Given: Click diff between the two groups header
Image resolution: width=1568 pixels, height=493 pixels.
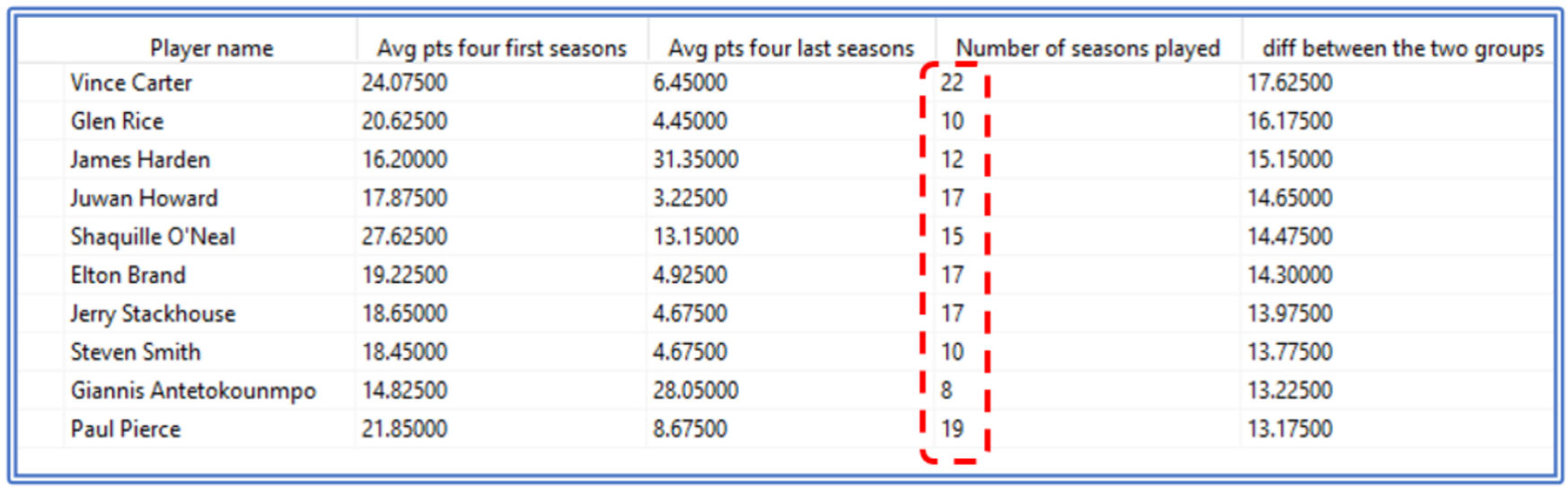Looking at the screenshot, I should pos(1403,48).
